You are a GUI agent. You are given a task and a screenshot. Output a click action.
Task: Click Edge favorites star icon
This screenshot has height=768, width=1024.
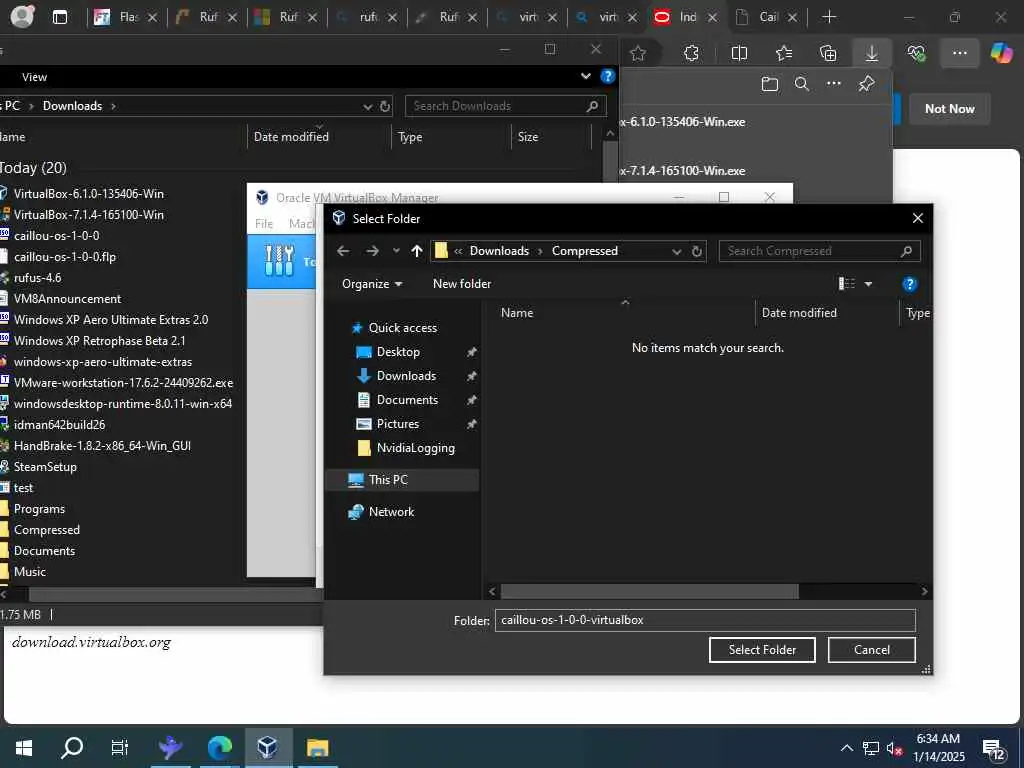638,54
